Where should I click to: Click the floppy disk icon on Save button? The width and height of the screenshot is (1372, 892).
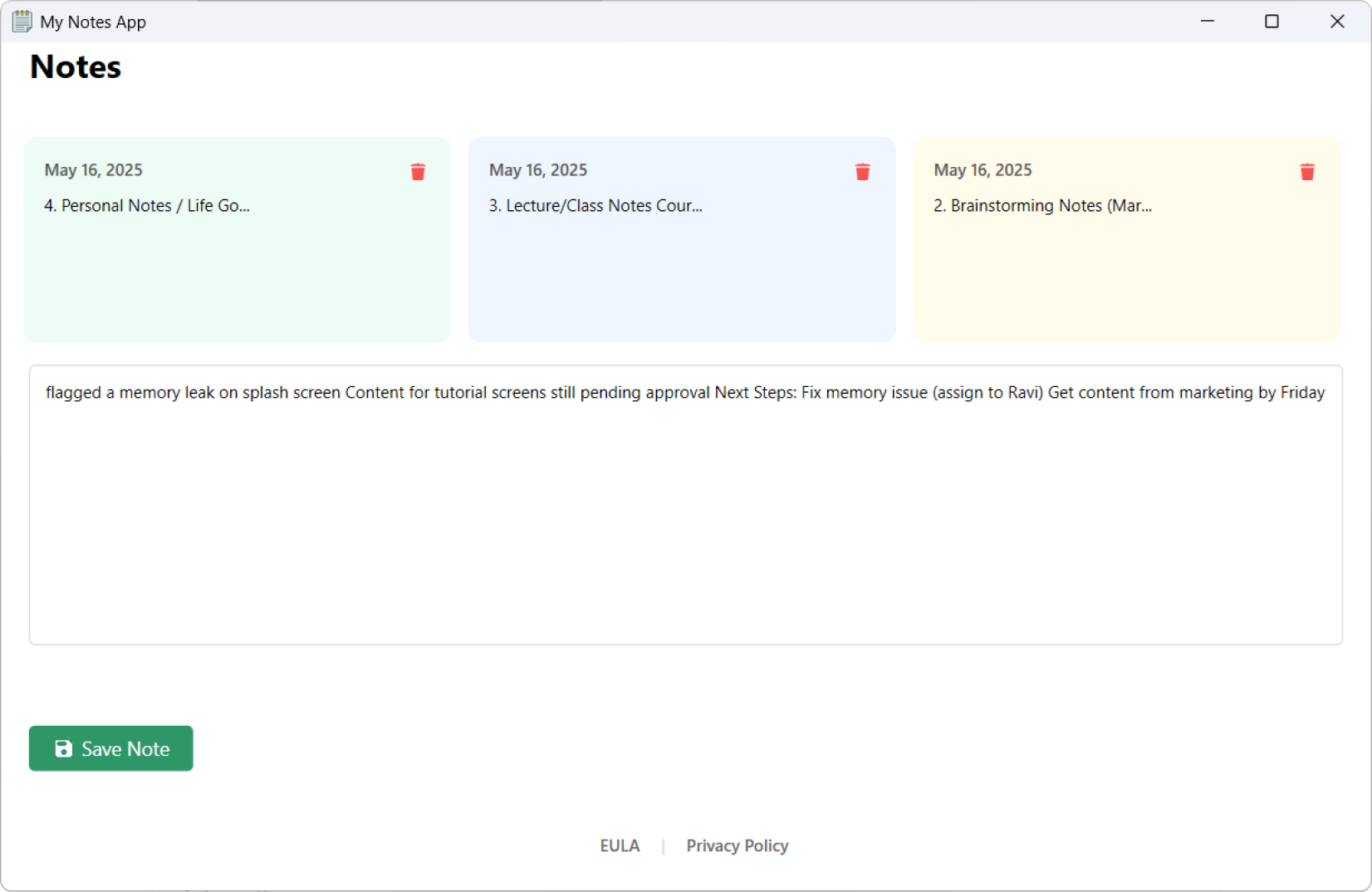(x=63, y=749)
